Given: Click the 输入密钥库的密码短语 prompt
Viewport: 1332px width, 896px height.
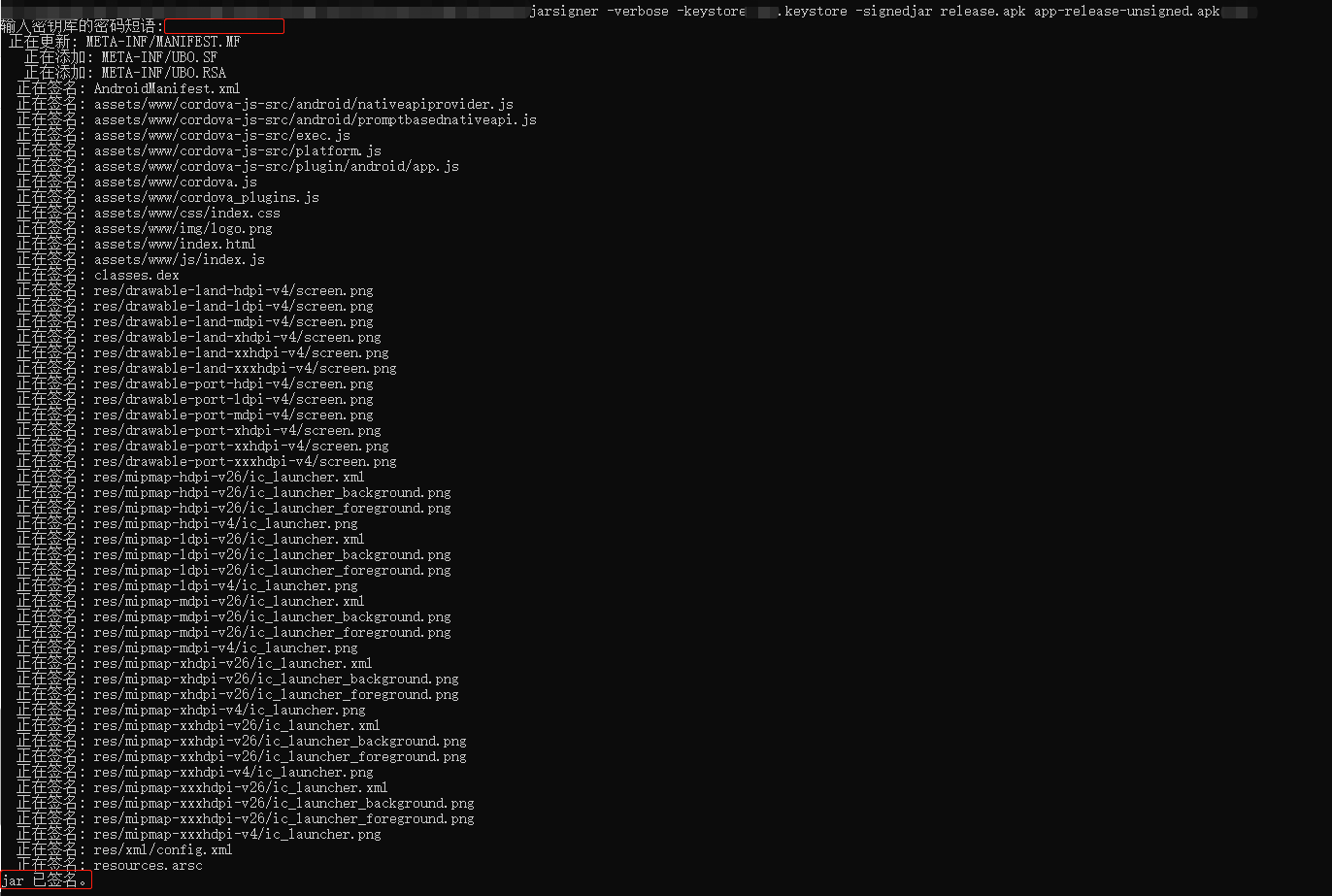Looking at the screenshot, I should pos(83,26).
